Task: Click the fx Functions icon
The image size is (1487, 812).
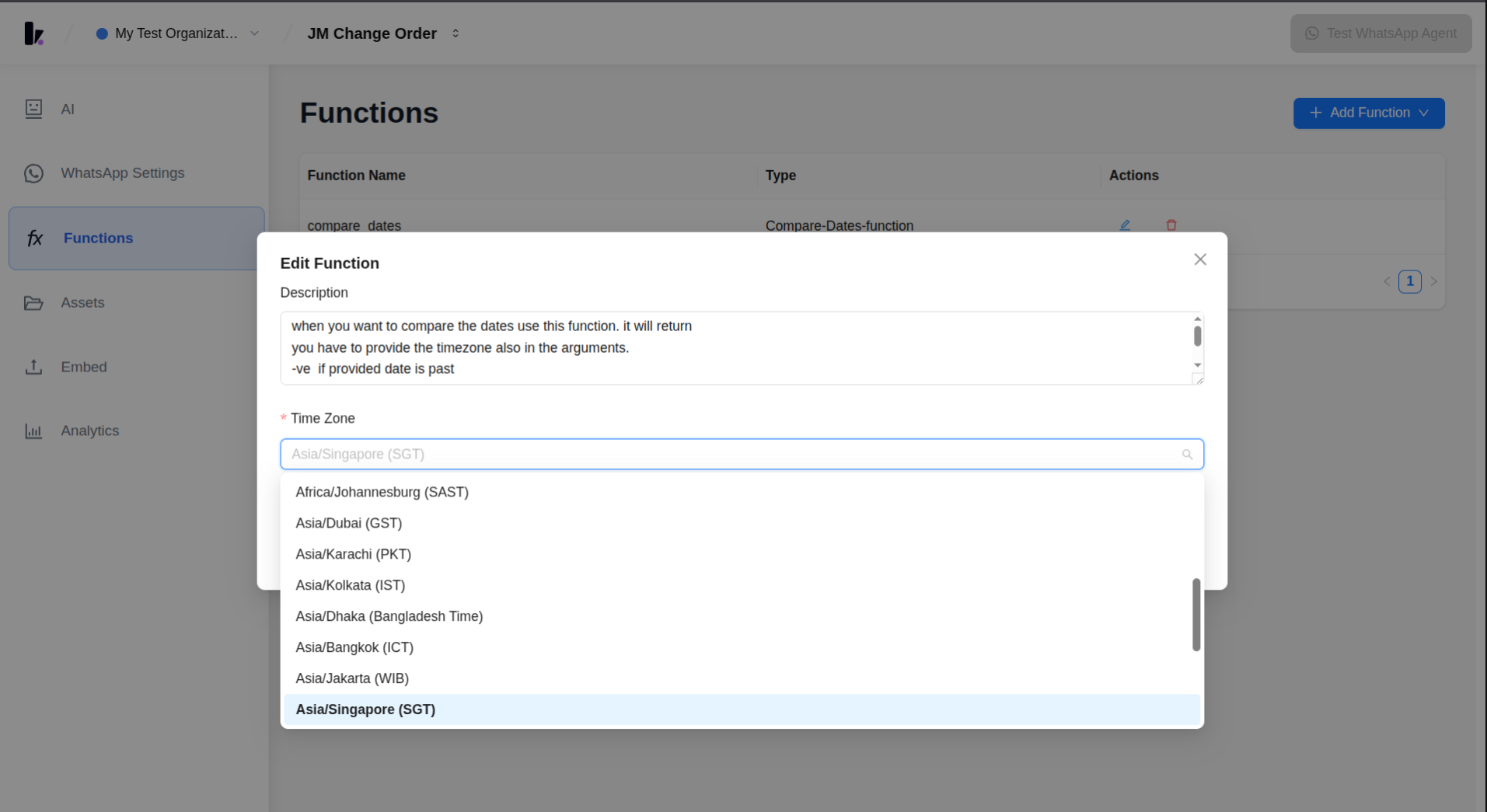Action: 35,238
